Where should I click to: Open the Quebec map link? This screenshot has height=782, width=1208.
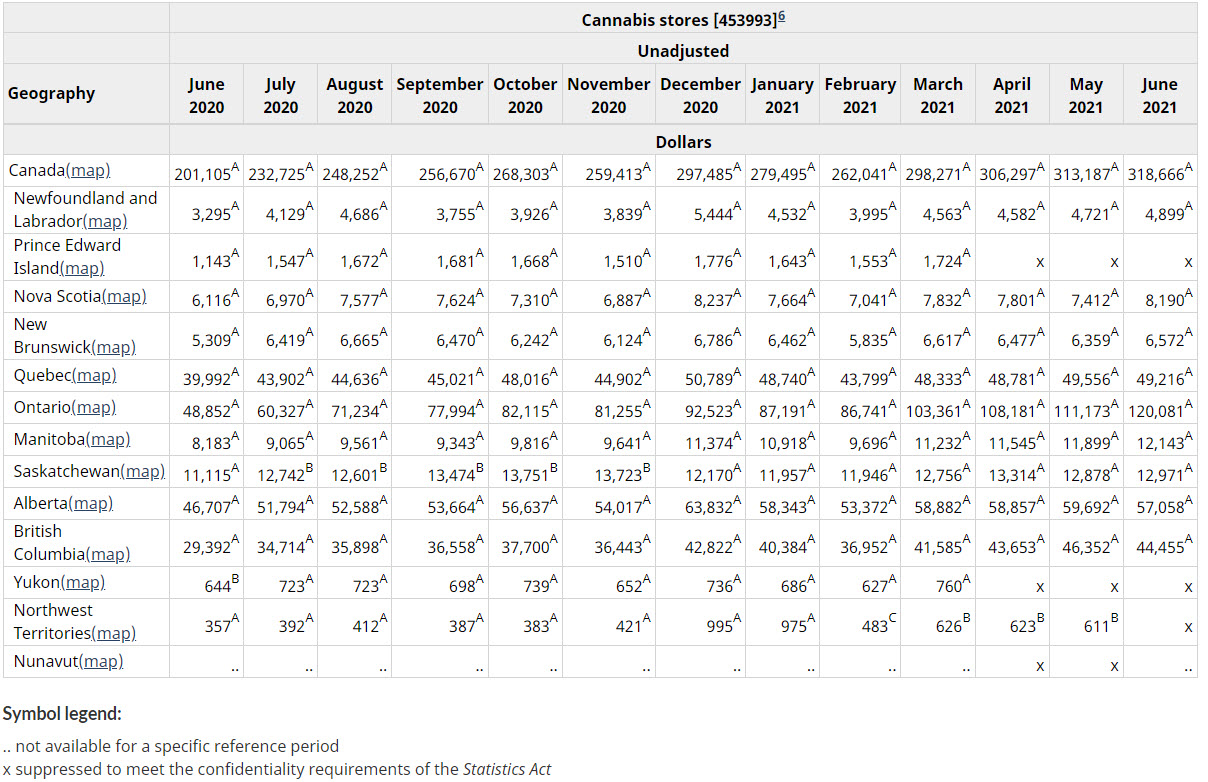95,376
